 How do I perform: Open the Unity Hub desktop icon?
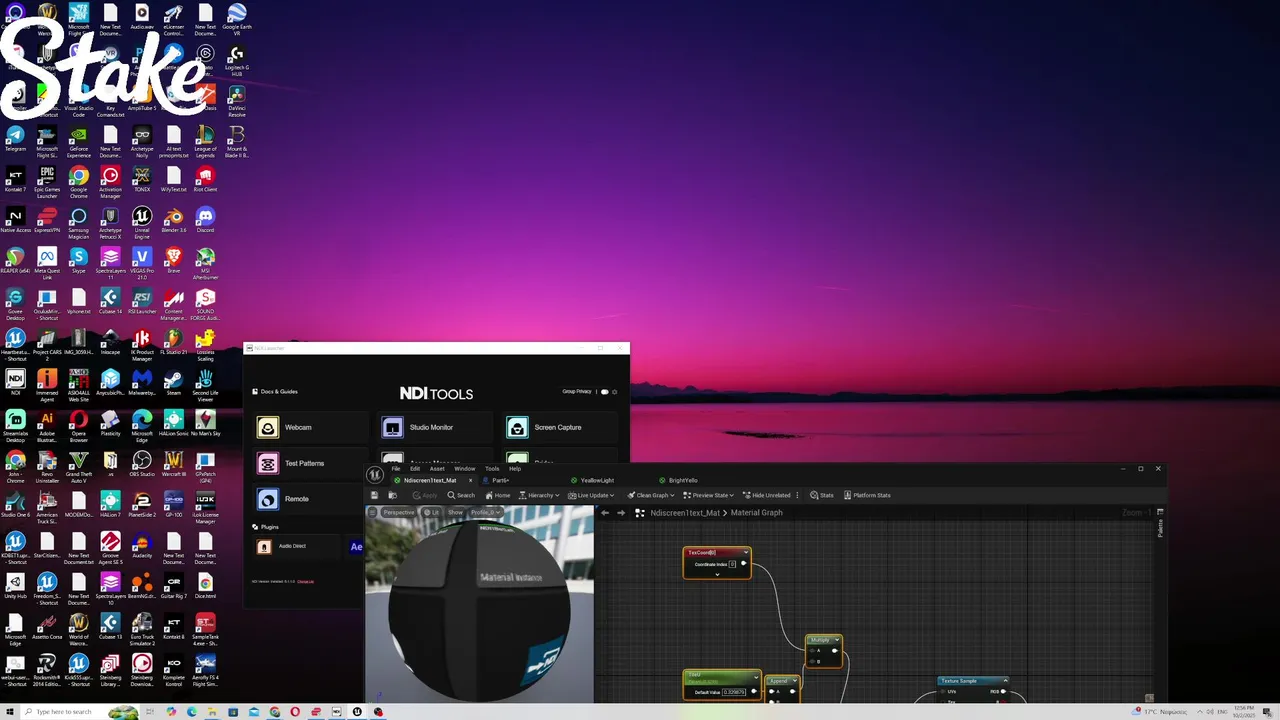click(x=15, y=585)
